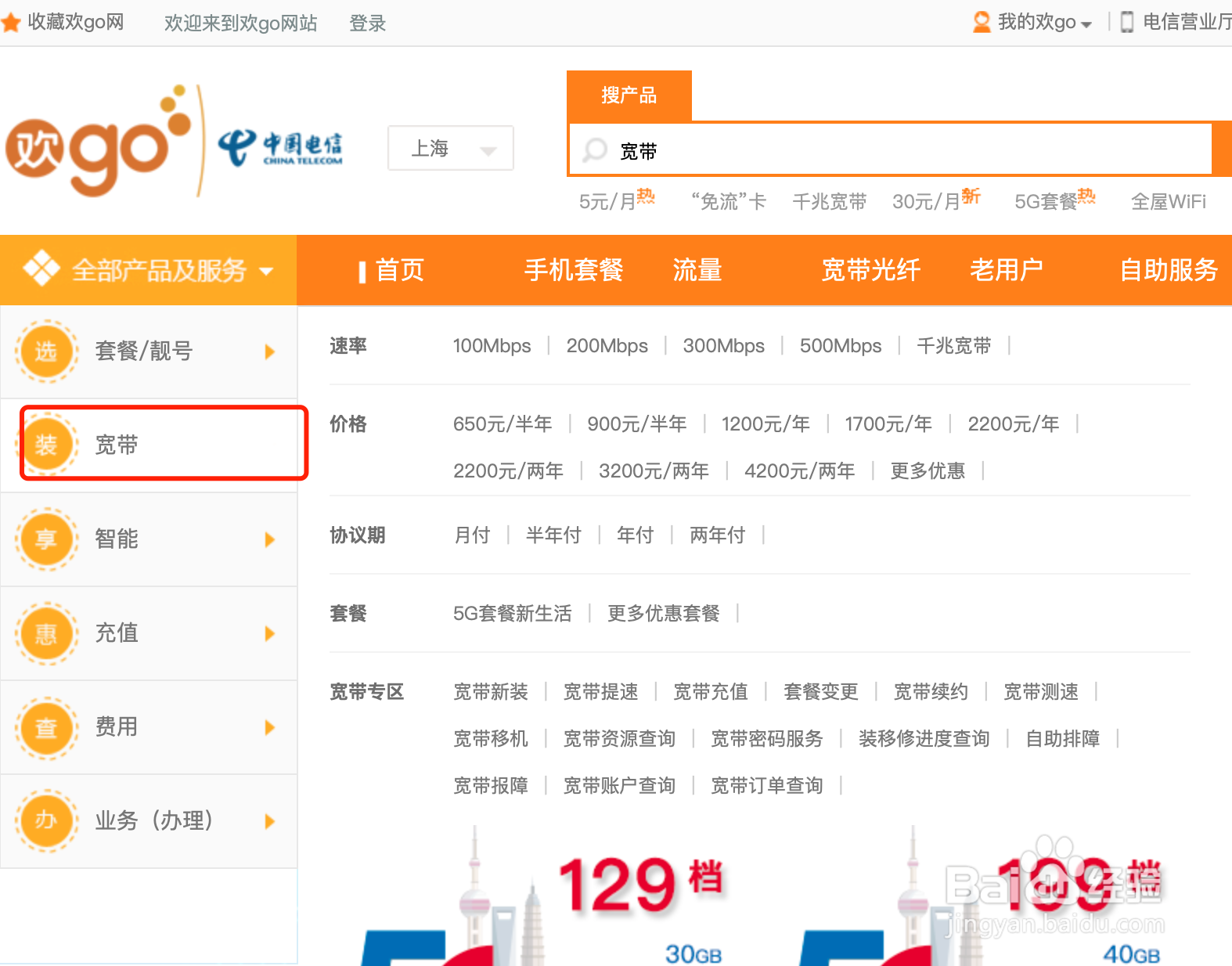
Task: Click the star icon beside 收藏欢go网
Action: pyautogui.click(x=11, y=23)
